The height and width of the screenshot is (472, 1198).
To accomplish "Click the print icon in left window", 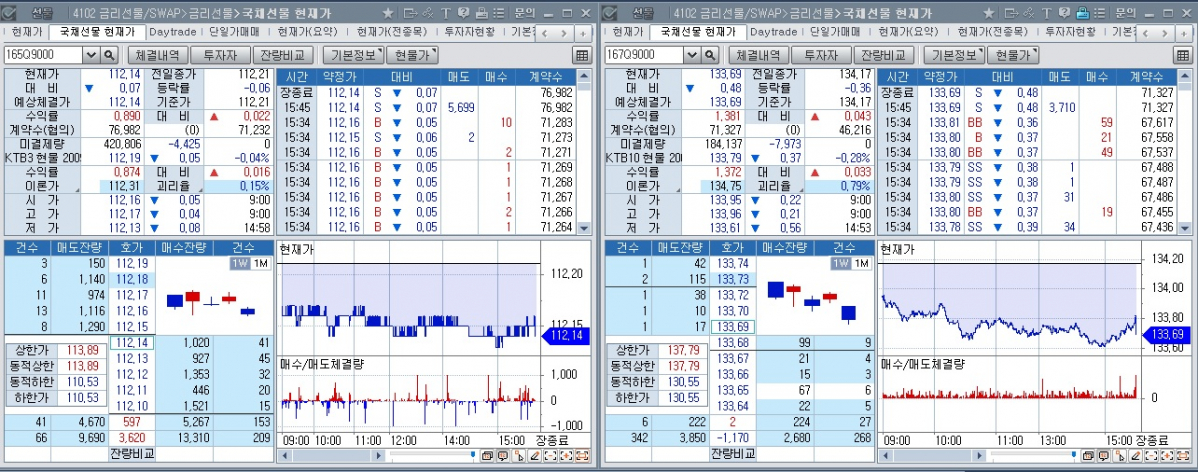I will click(x=481, y=13).
